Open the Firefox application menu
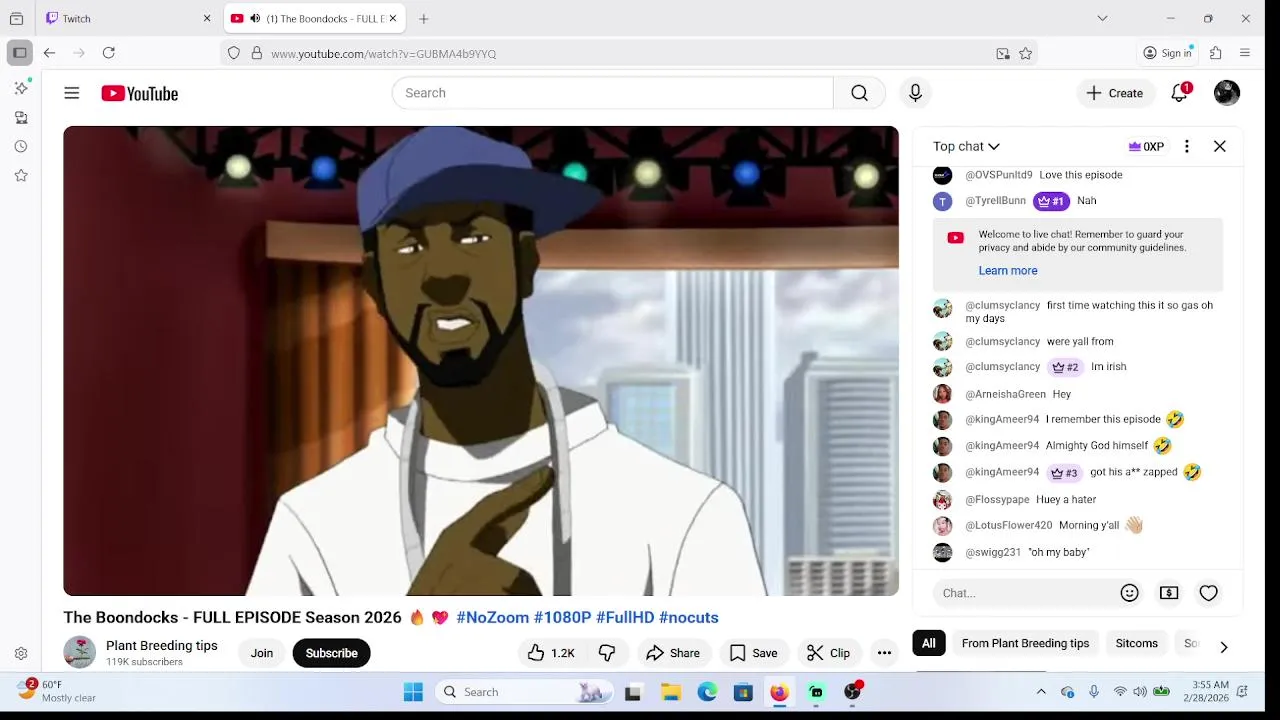 1245,53
